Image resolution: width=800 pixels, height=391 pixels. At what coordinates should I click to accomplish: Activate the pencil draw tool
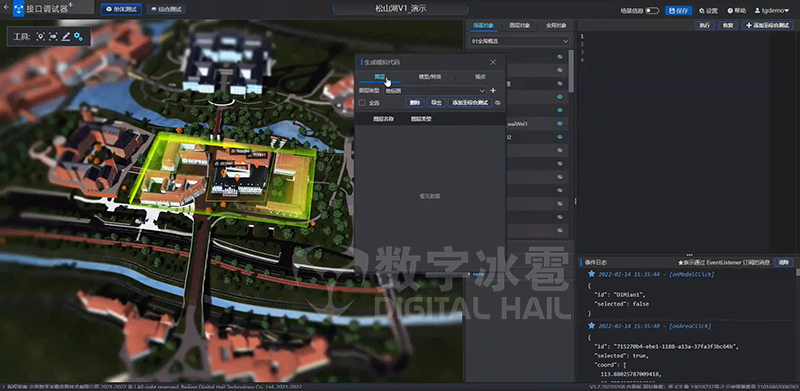tap(65, 36)
